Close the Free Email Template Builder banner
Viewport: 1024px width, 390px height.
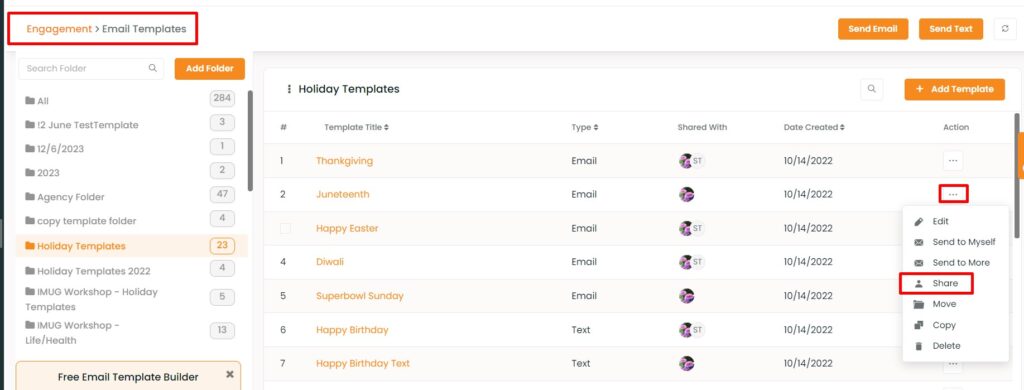tap(229, 375)
